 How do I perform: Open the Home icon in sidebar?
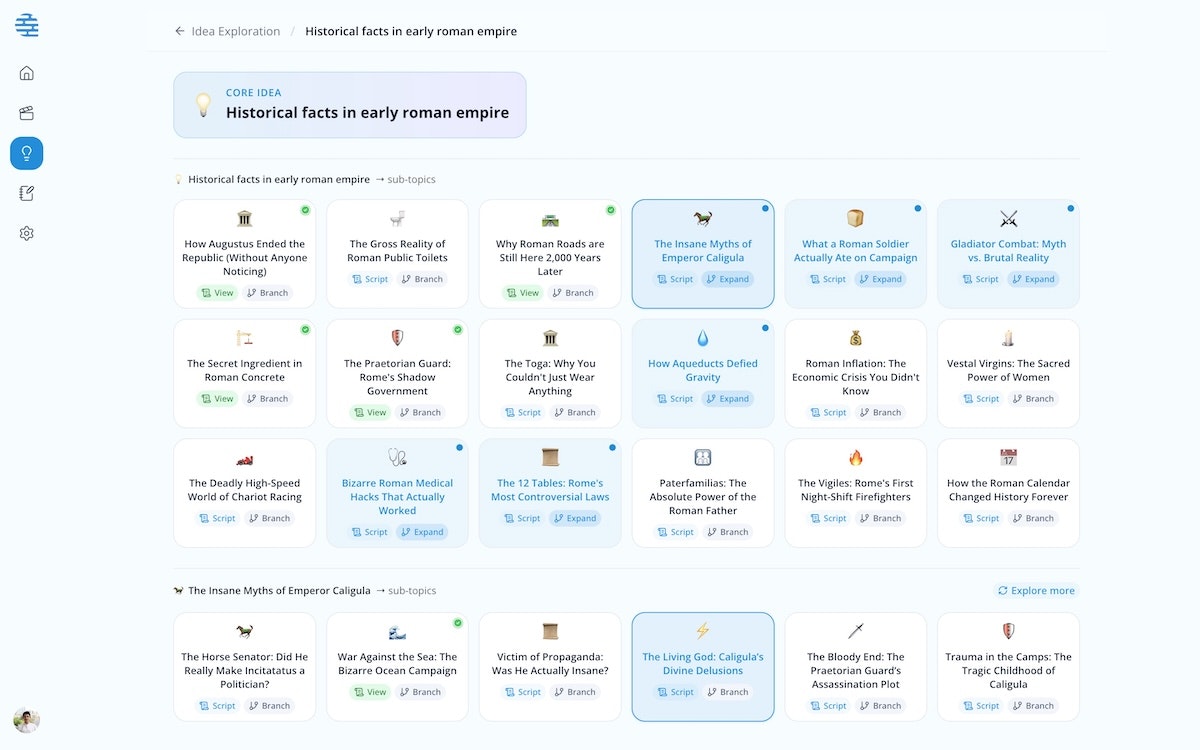click(x=27, y=73)
